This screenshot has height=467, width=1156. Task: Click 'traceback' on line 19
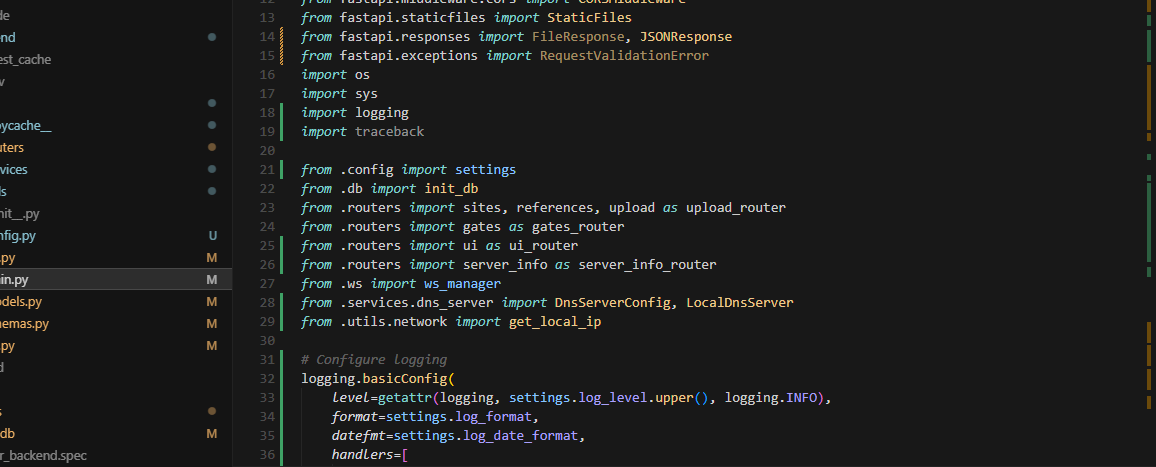389,131
